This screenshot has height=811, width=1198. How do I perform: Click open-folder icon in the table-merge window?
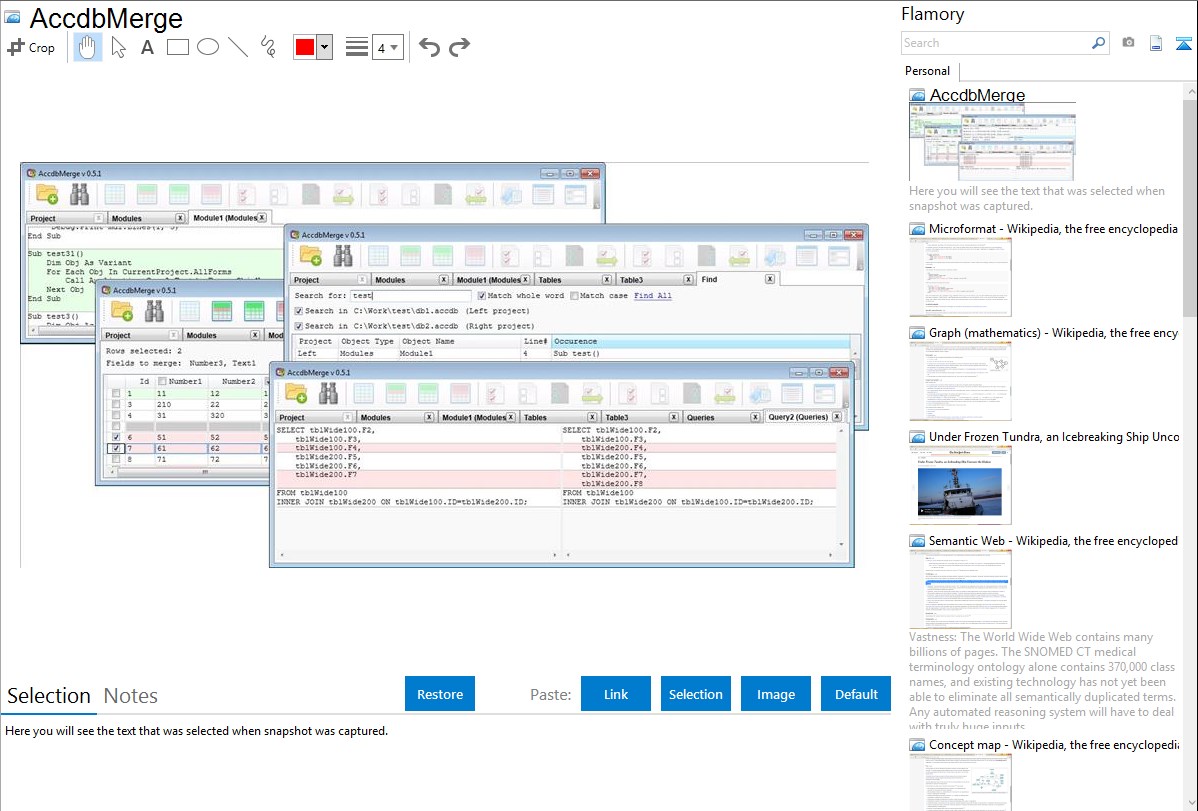[122, 310]
